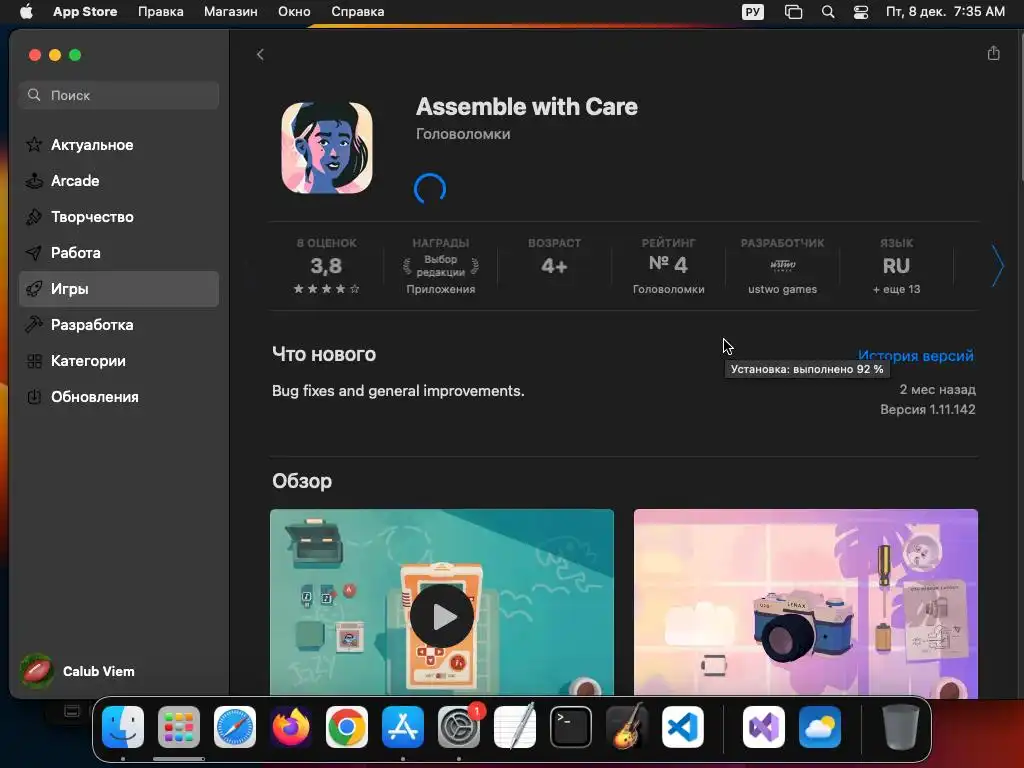Open the Справка menu
This screenshot has width=1024, height=768.
(x=357, y=12)
